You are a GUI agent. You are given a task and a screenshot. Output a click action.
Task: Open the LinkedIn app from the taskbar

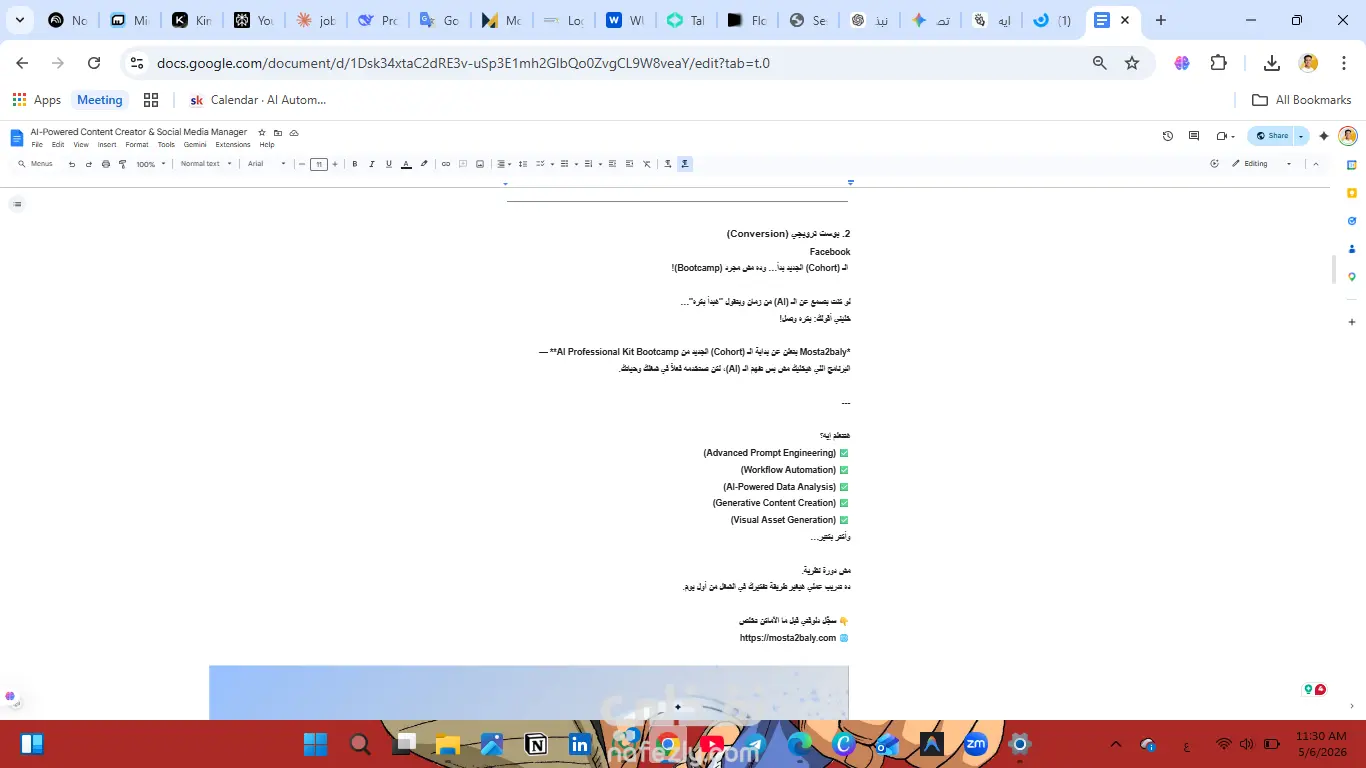pos(579,744)
